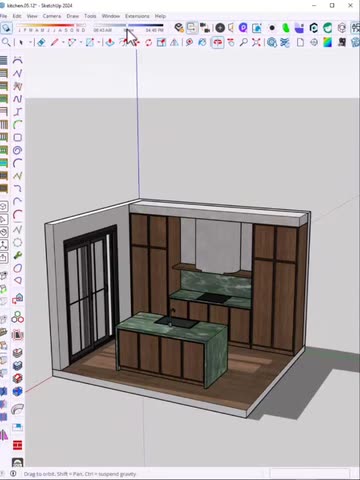Open the Extensions menu

(x=137, y=16)
